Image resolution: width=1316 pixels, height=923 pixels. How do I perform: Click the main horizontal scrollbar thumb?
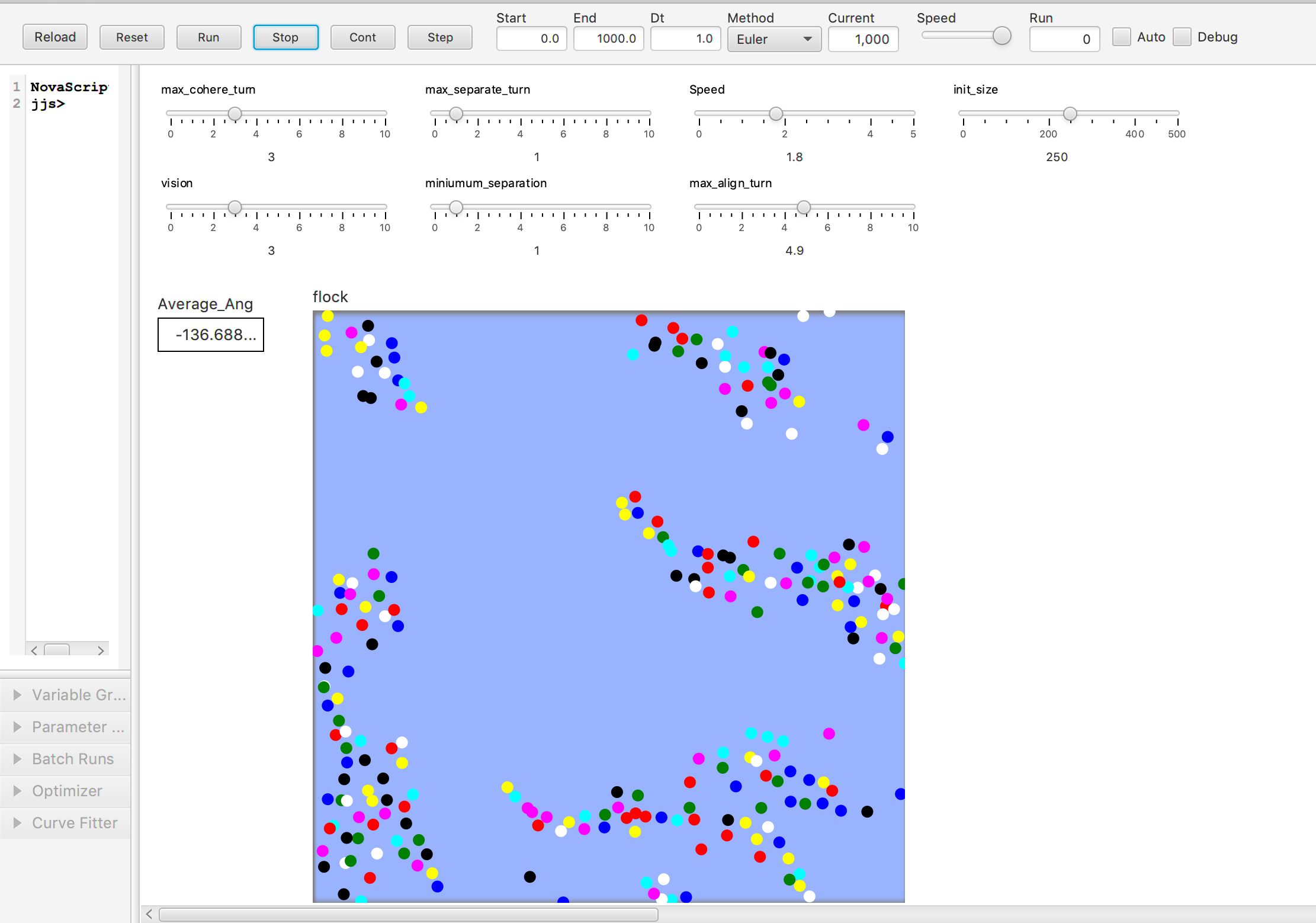pos(409,915)
